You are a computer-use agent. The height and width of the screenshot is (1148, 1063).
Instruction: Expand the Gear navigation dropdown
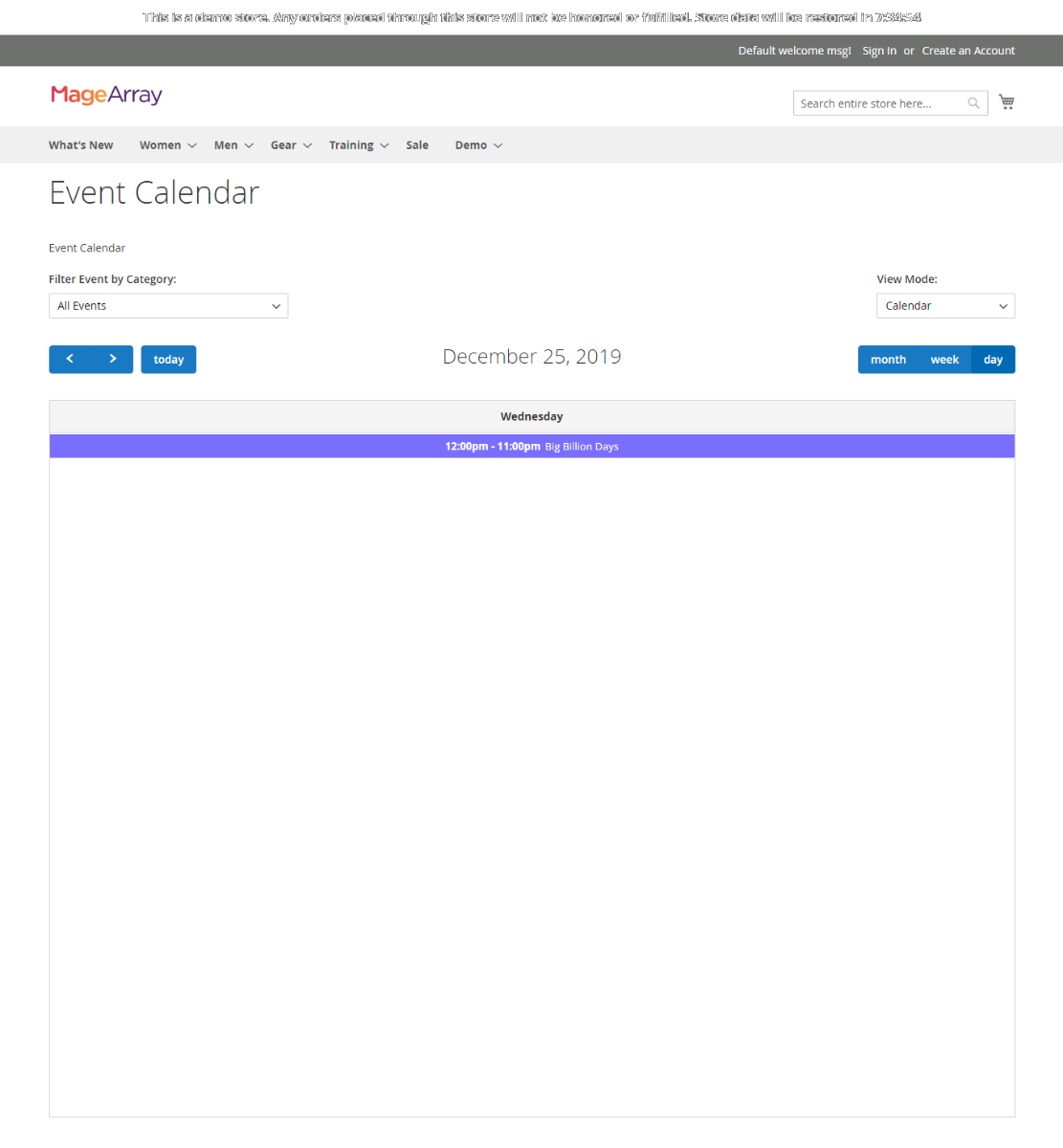coord(283,144)
